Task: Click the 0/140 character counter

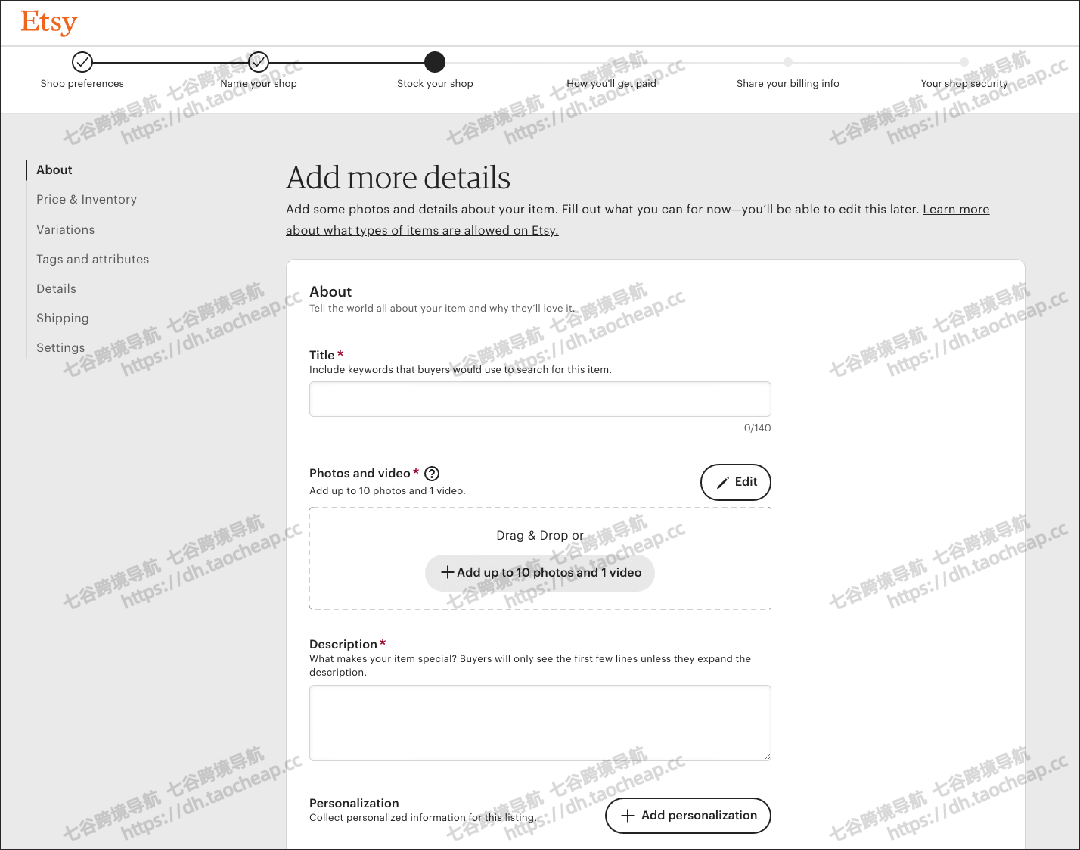Action: click(758, 428)
